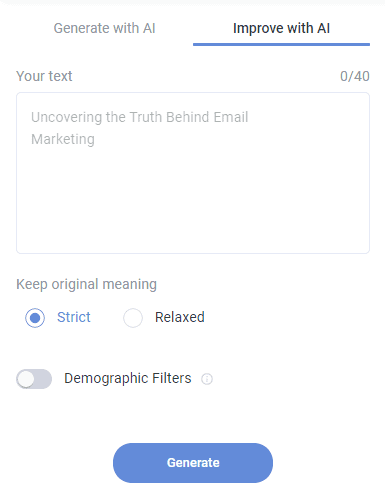Click the Marketing placeholder word in textbox
385x491 pixels.
click(x=63, y=140)
